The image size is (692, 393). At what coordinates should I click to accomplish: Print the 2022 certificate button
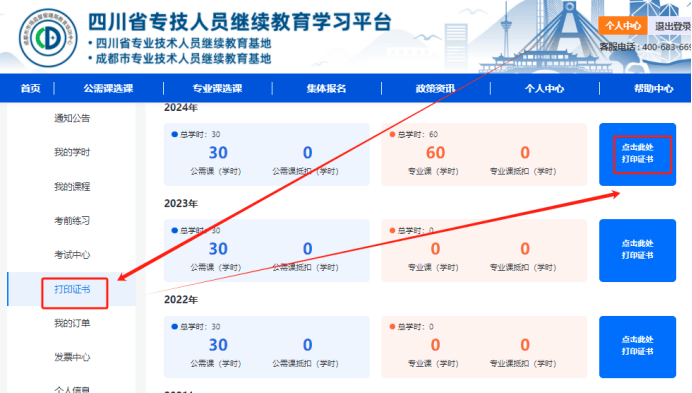[x=637, y=346]
